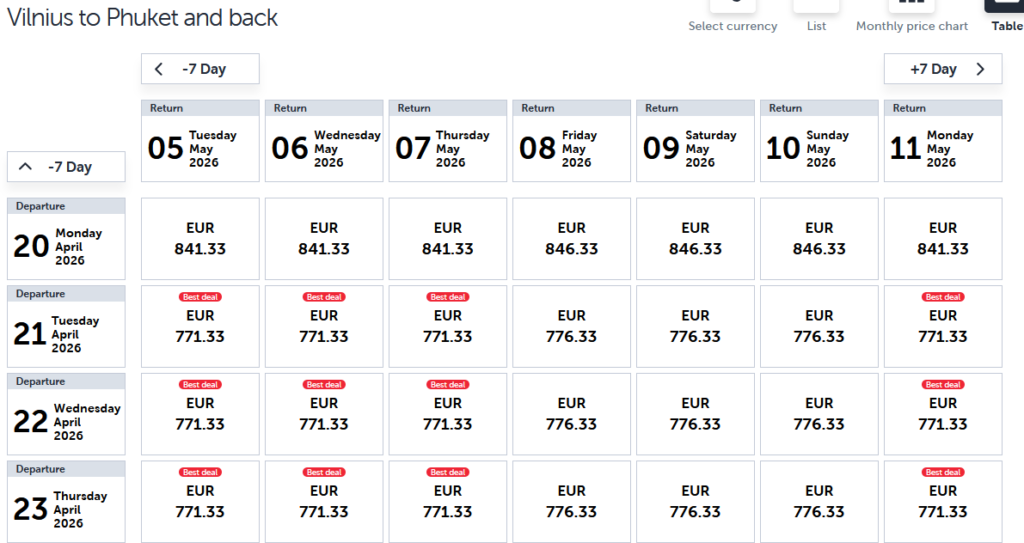The width and height of the screenshot is (1024, 543).
Task: Choose 21 April to 09 May fare EUR 776.33
Action: point(696,326)
